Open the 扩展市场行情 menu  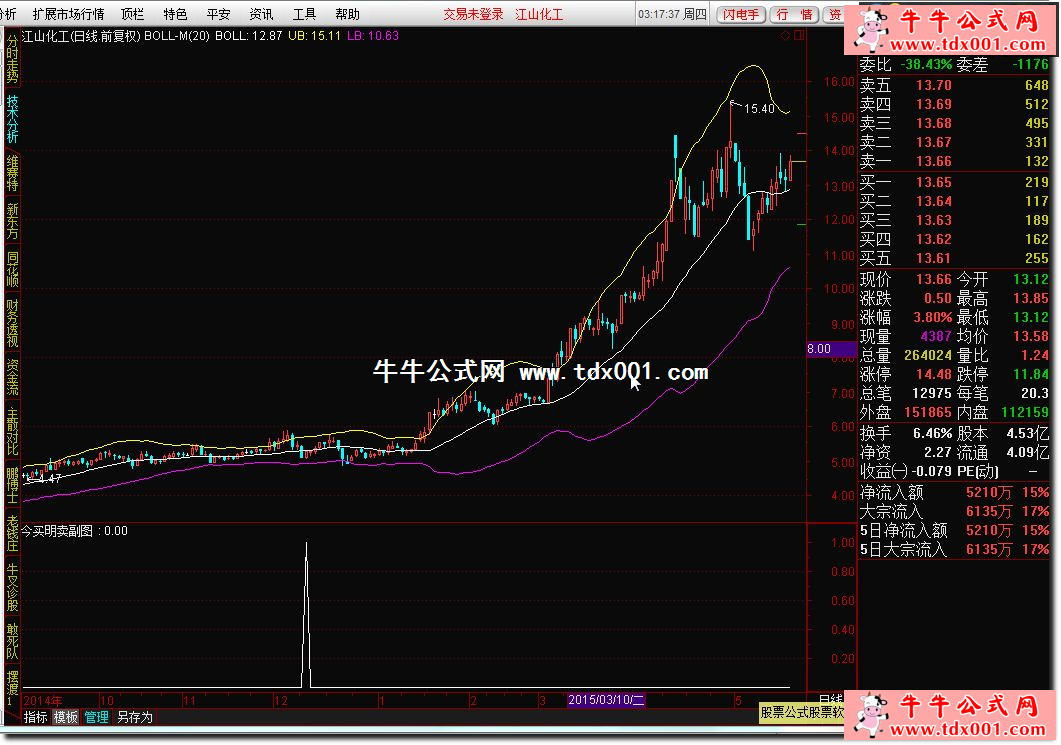point(68,14)
